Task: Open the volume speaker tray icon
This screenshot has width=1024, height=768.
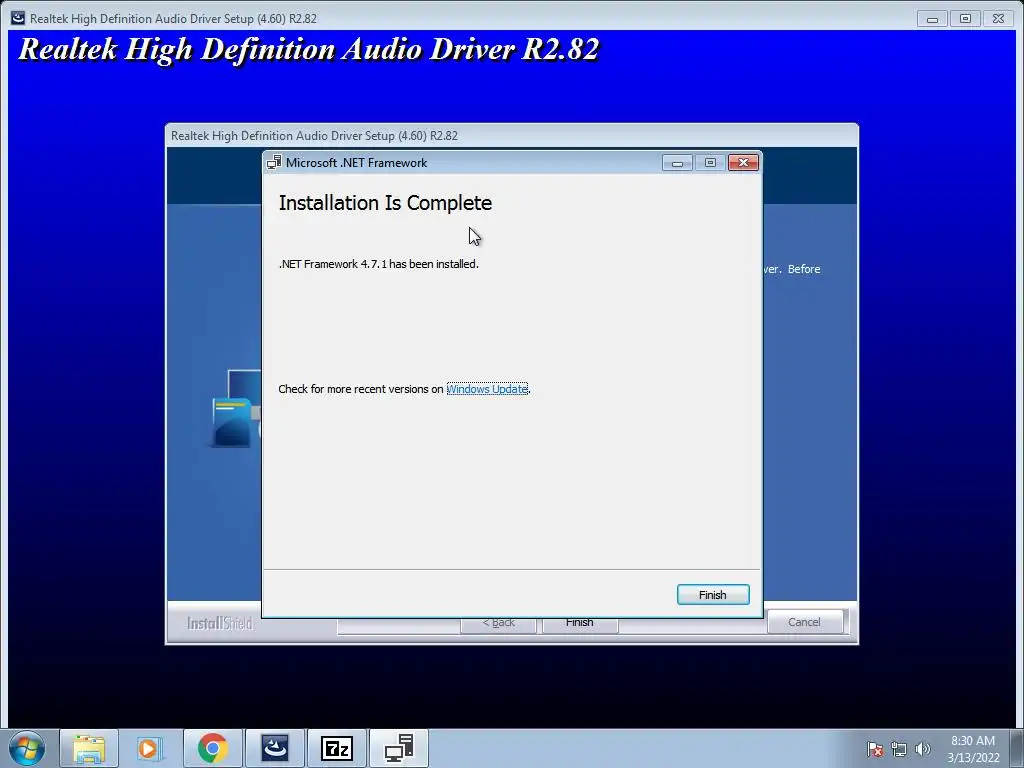Action: coord(922,749)
